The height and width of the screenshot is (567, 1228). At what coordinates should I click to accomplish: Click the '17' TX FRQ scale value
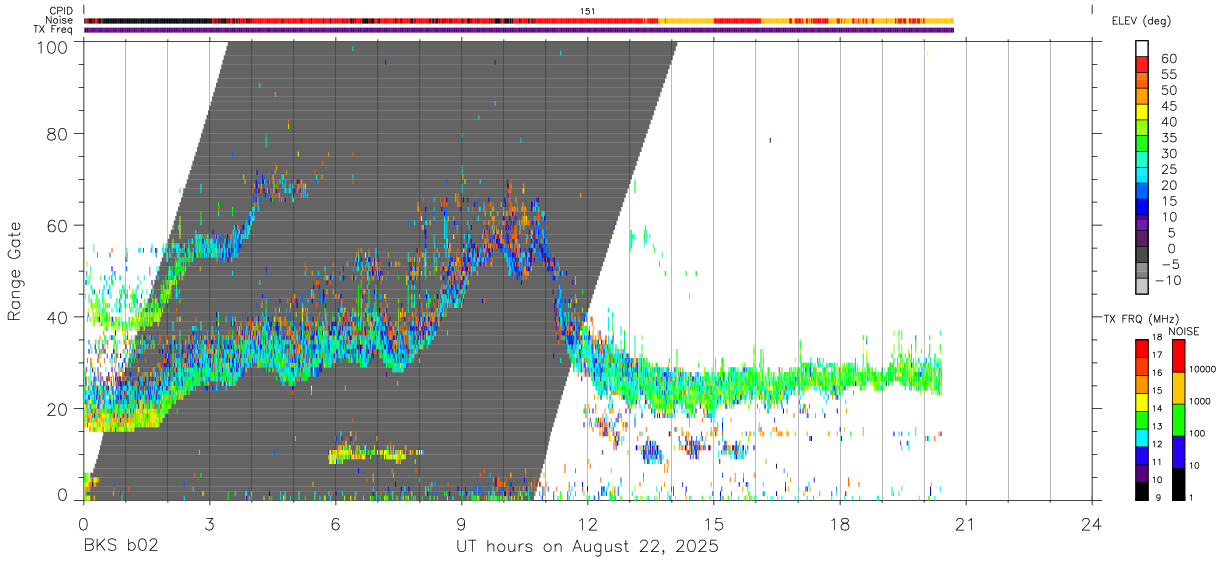click(1158, 355)
